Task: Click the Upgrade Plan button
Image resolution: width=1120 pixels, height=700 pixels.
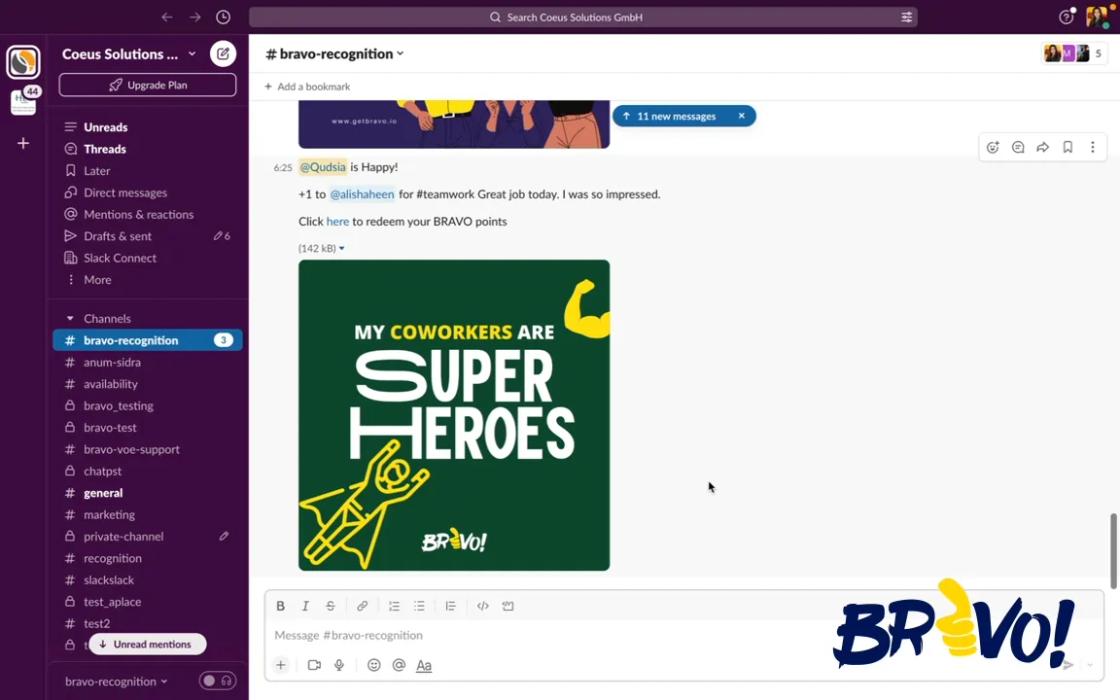Action: (x=147, y=85)
